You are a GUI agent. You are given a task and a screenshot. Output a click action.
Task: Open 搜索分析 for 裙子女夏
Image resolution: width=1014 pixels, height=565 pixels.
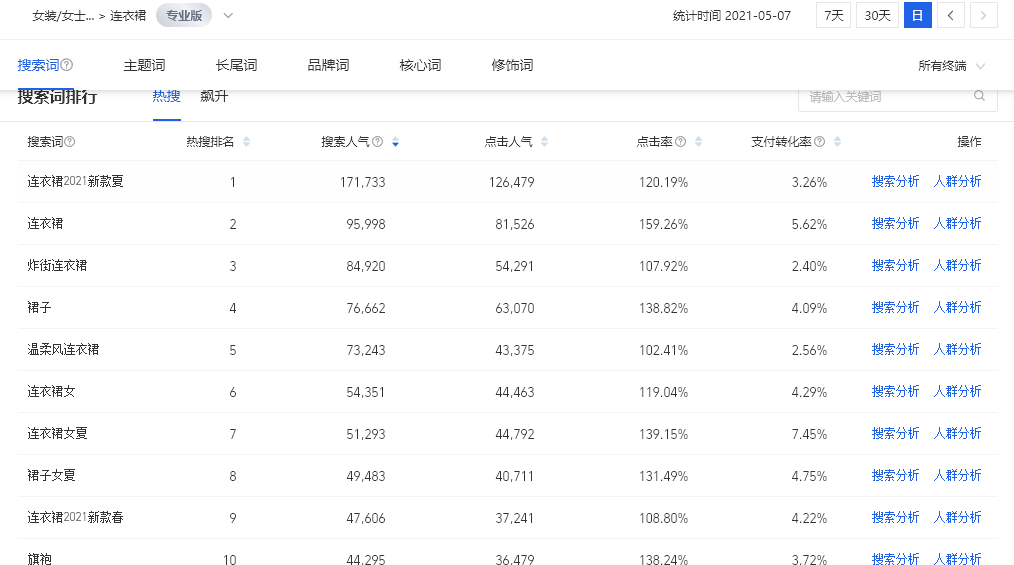[896, 476]
